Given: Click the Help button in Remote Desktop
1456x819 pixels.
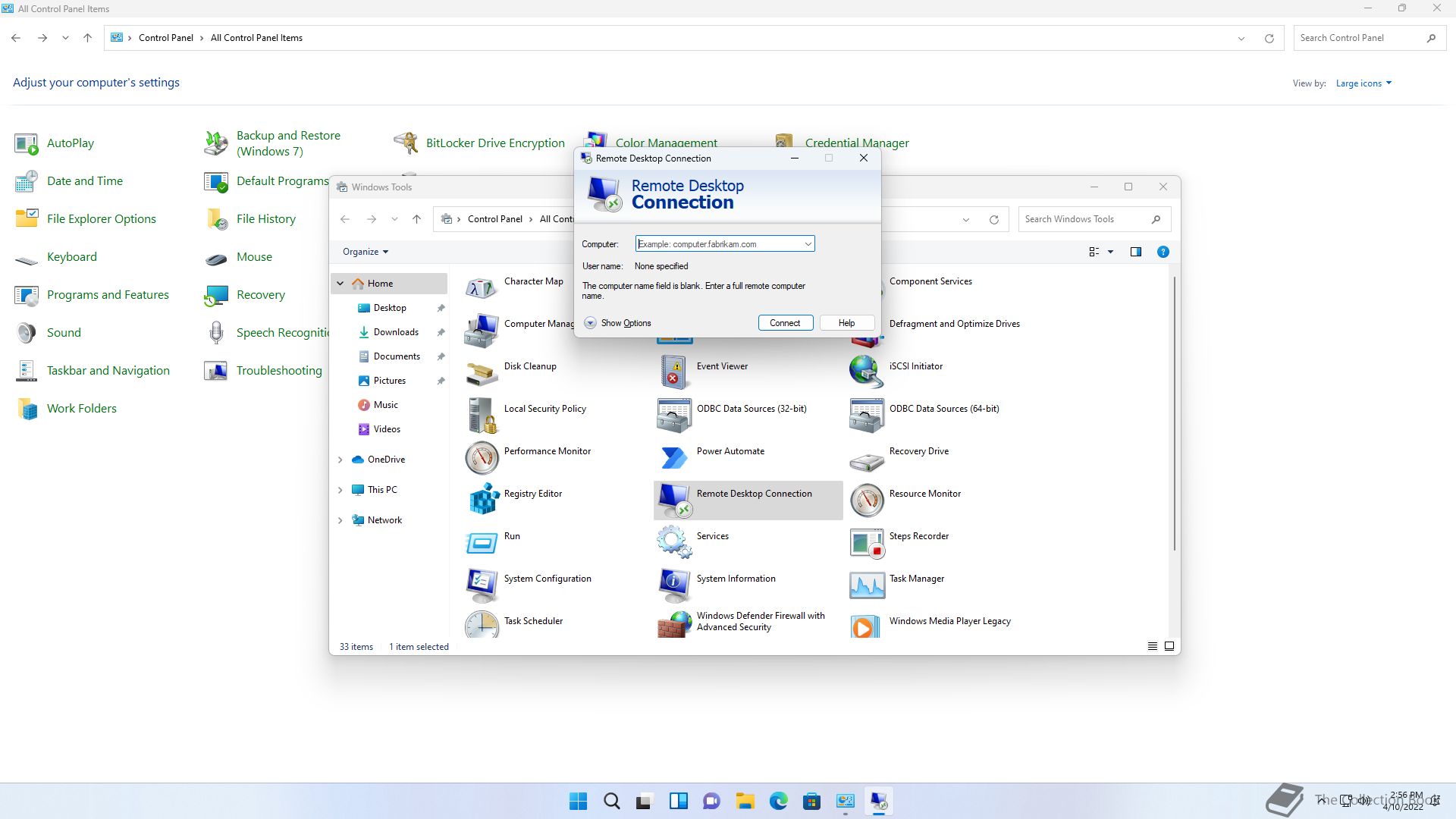Looking at the screenshot, I should coord(846,323).
